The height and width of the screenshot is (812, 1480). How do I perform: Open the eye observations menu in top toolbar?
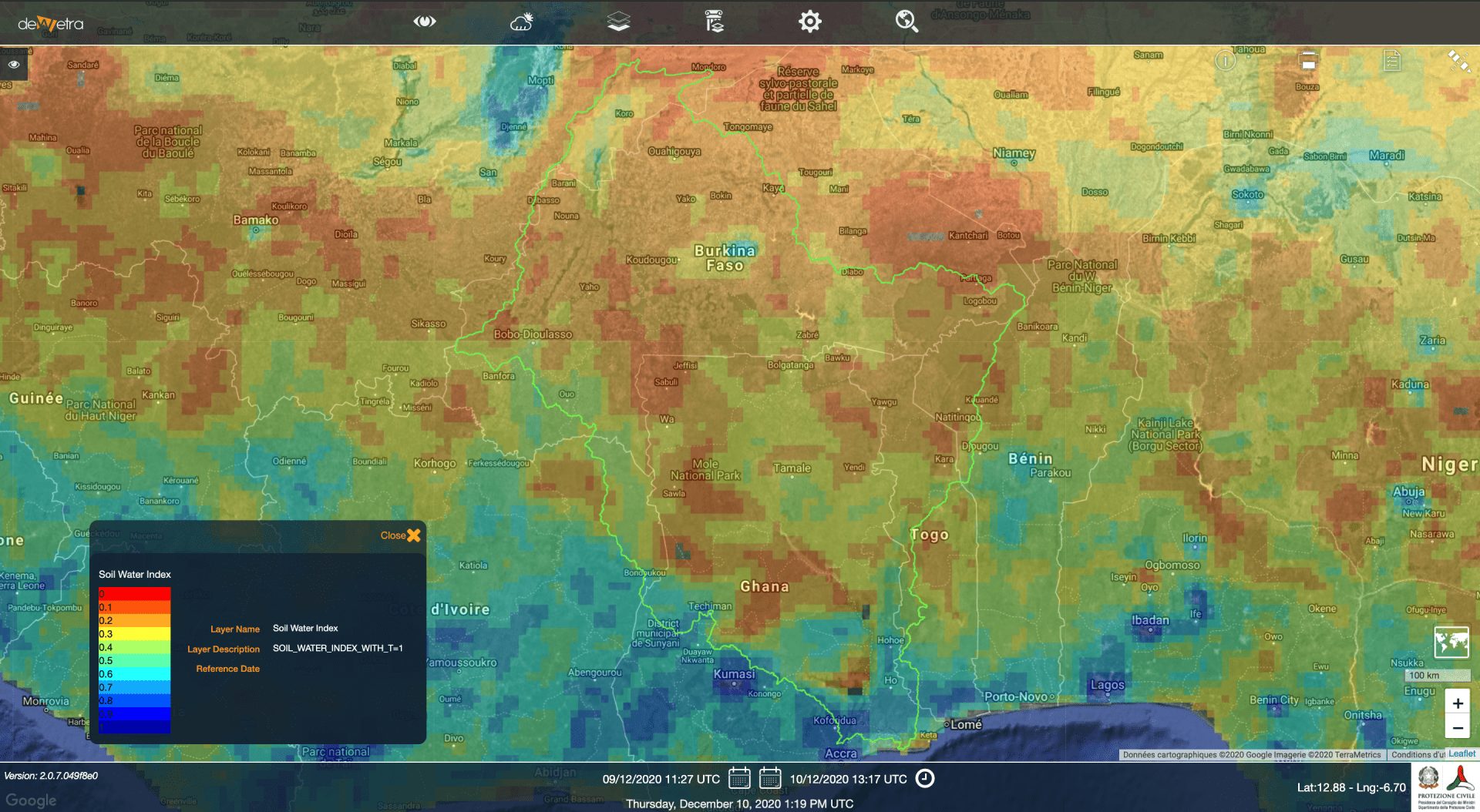(425, 22)
